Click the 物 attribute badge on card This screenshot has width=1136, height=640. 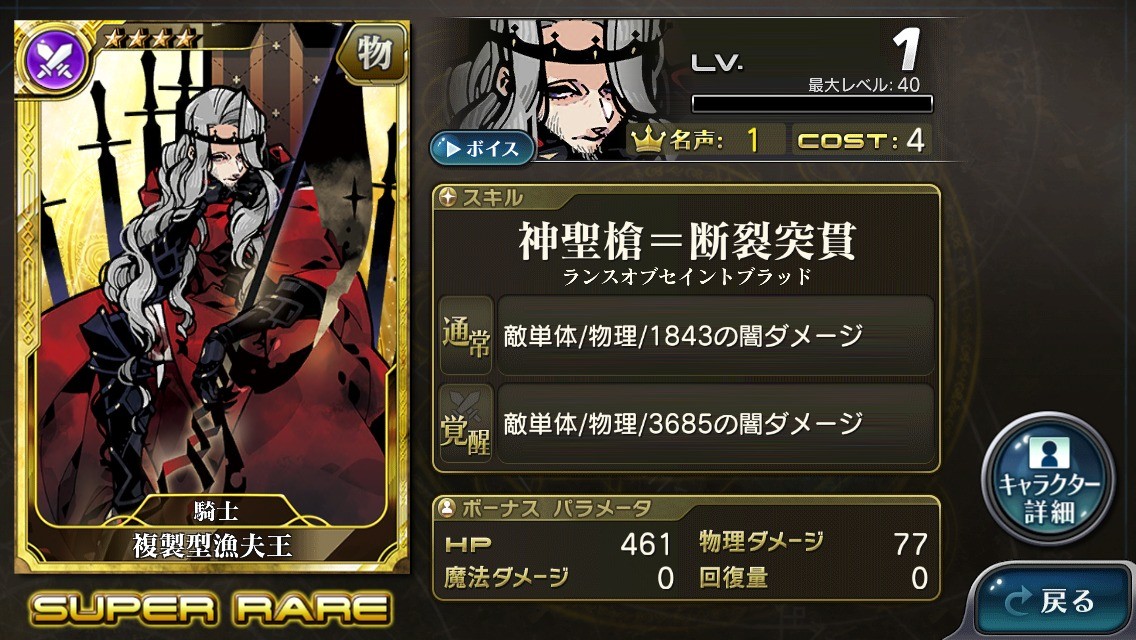pos(373,53)
